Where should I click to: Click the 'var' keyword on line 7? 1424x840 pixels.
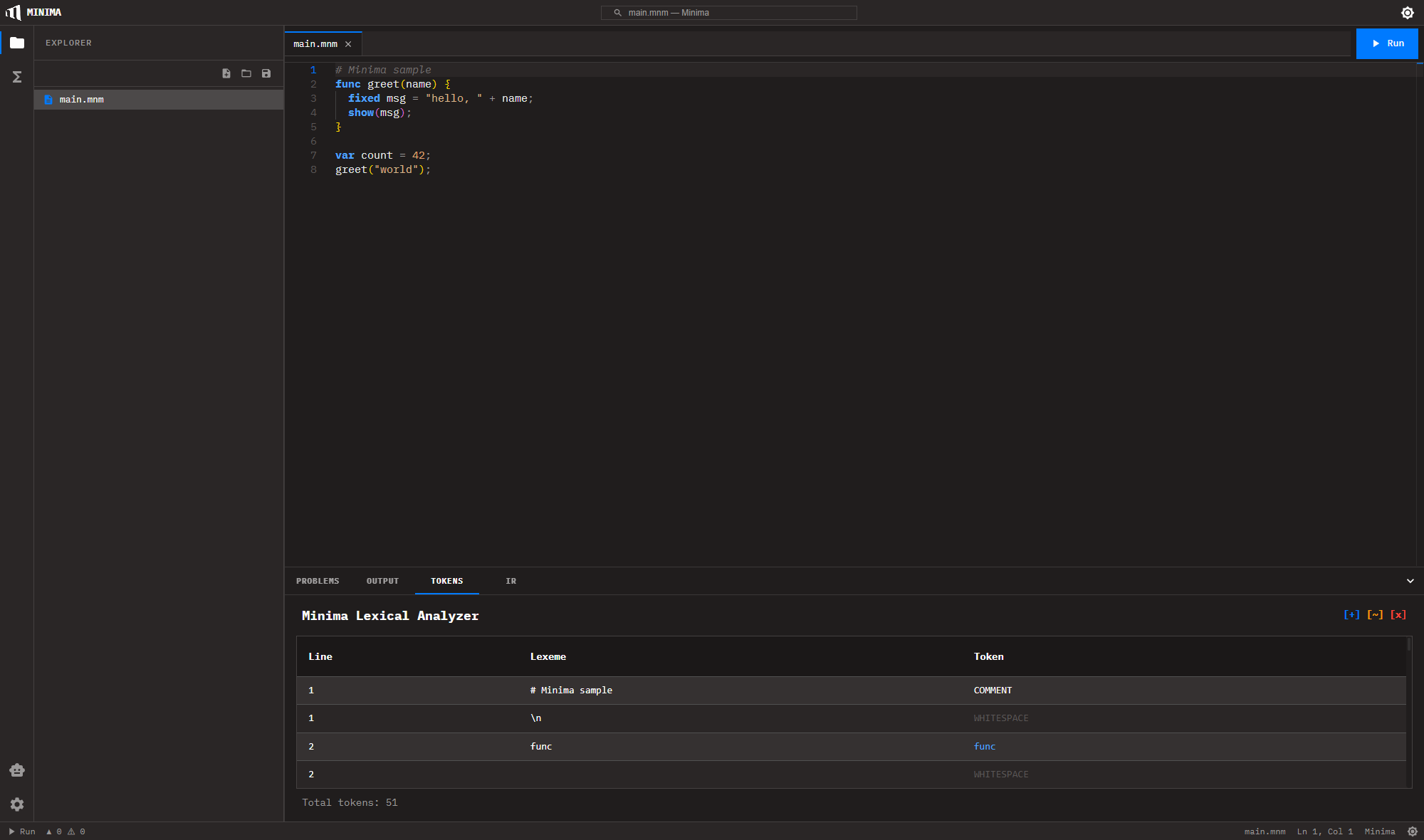pos(345,155)
